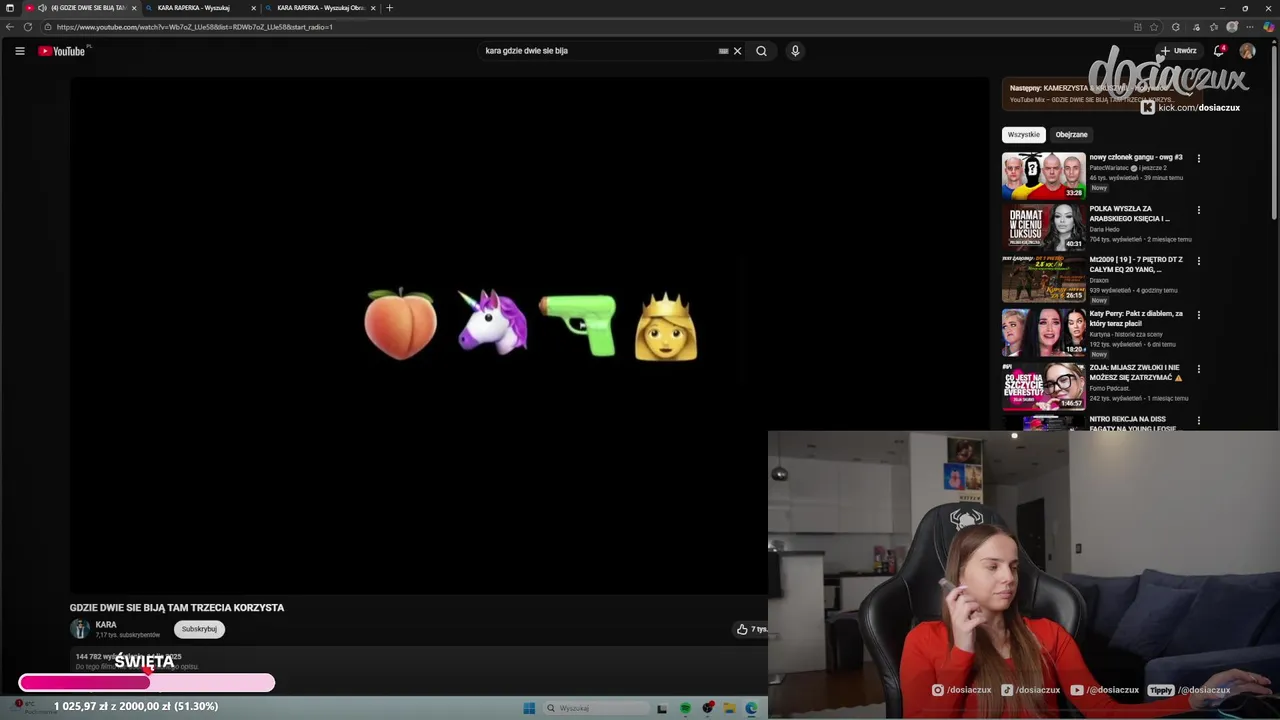
Task: Click the browser address bar URL
Action: [195, 27]
